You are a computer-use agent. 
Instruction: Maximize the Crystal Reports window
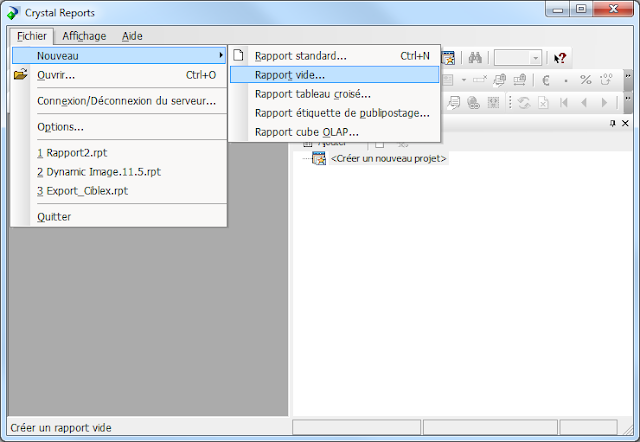coord(581,9)
